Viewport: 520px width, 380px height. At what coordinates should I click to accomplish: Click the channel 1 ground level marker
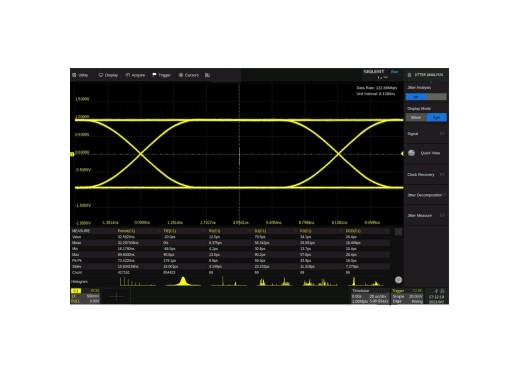click(72, 154)
